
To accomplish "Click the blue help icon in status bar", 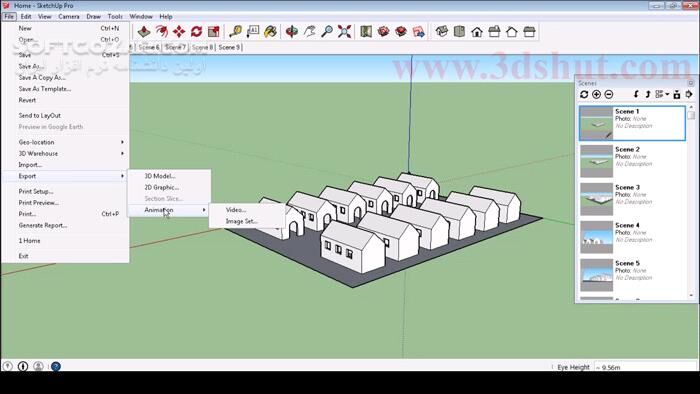I will pos(56,366).
